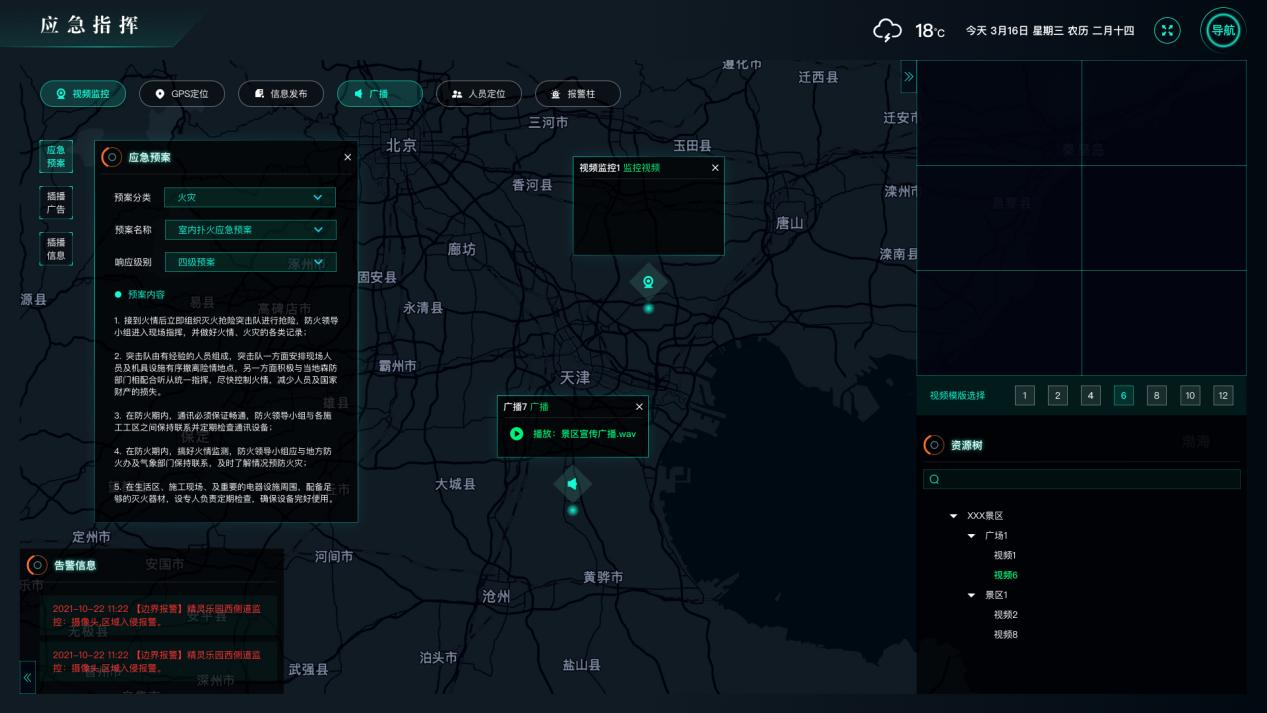
Task: Open the 导航 round button
Action: point(1223,30)
